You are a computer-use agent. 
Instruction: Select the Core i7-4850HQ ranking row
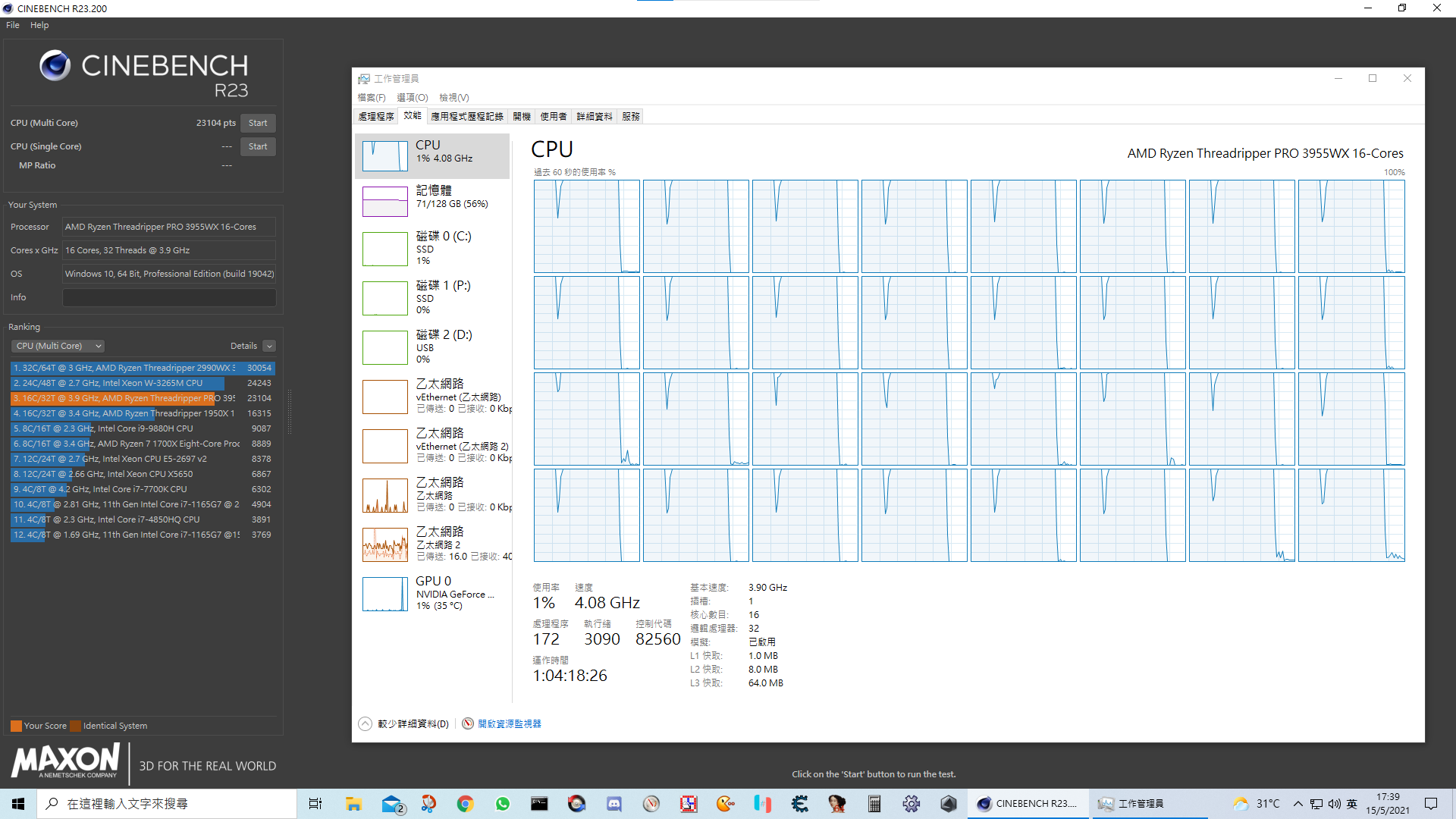click(143, 519)
